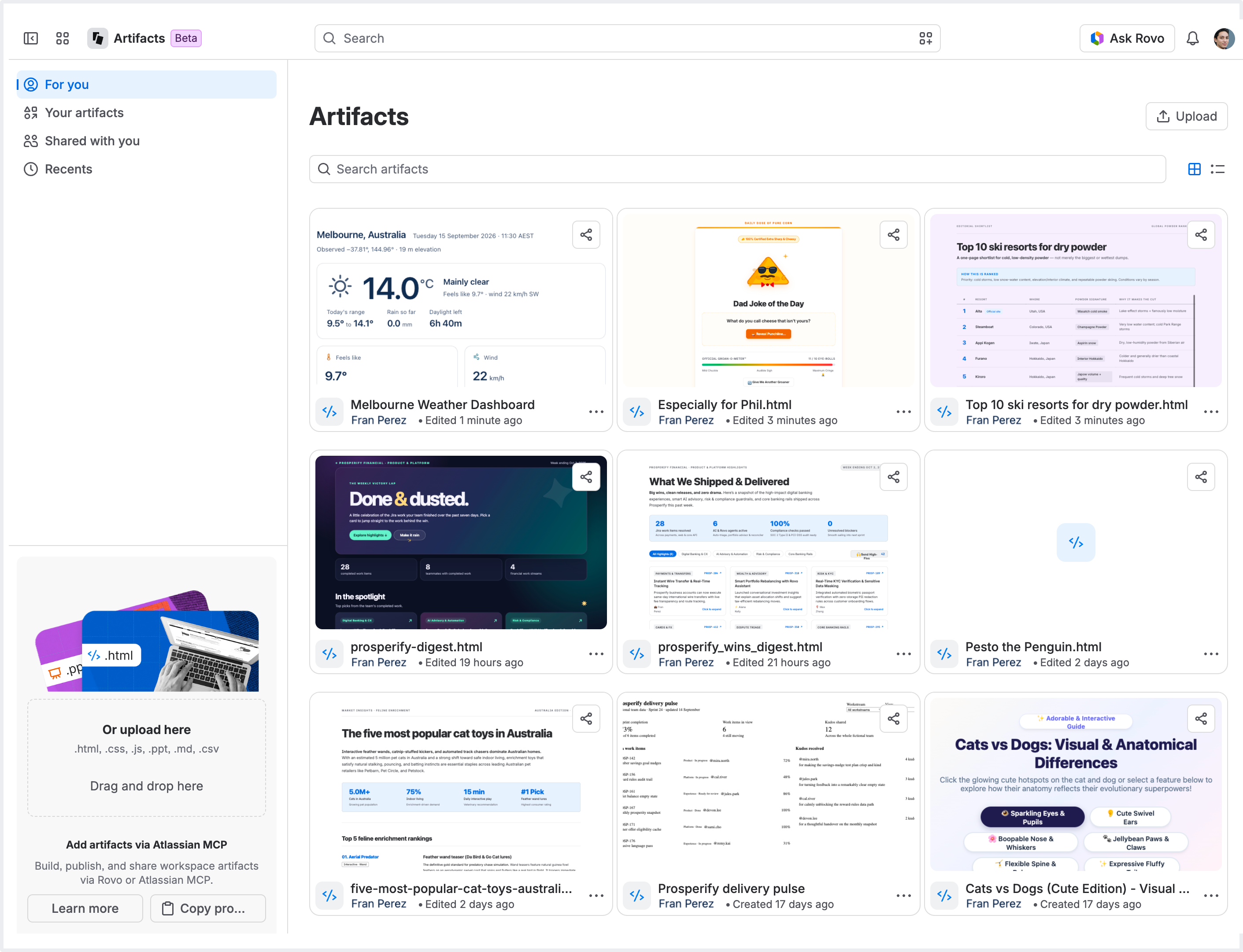Screen dimensions: 1243x952
Task: Open Shared with you section
Action: click(147, 141)
